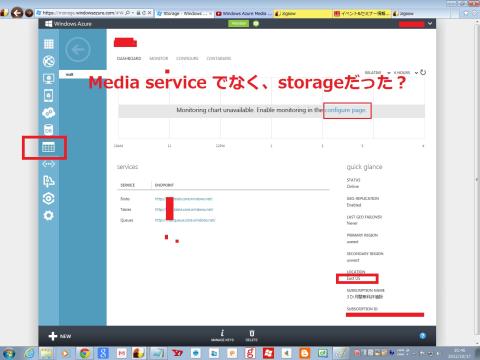The image size is (480, 360).
Task: Click the Delete trash icon
Action: click(x=252, y=335)
